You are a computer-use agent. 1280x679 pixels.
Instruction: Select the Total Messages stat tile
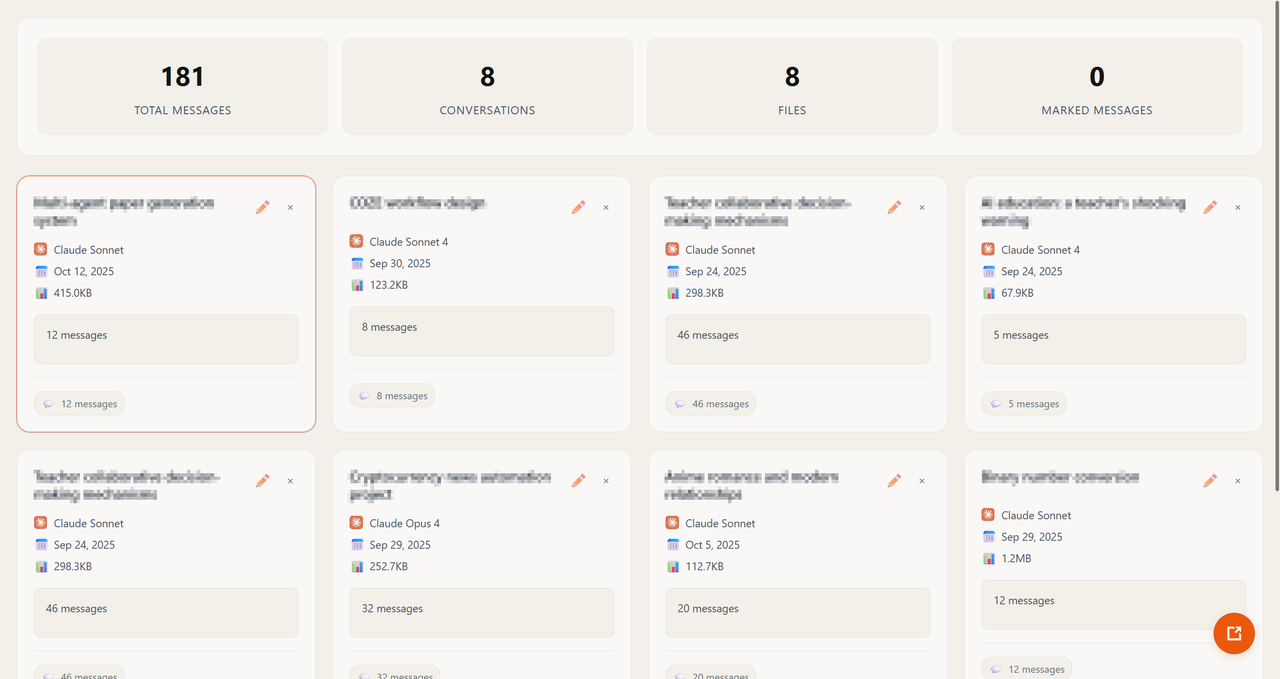[x=183, y=86]
